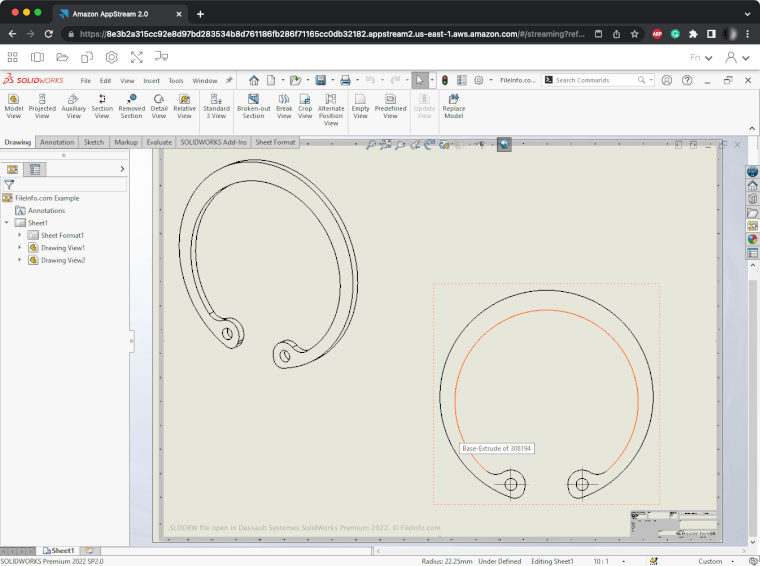Open Appearances in the right task pane
Image resolution: width=760 pixels, height=566 pixels.
pyautogui.click(x=752, y=239)
